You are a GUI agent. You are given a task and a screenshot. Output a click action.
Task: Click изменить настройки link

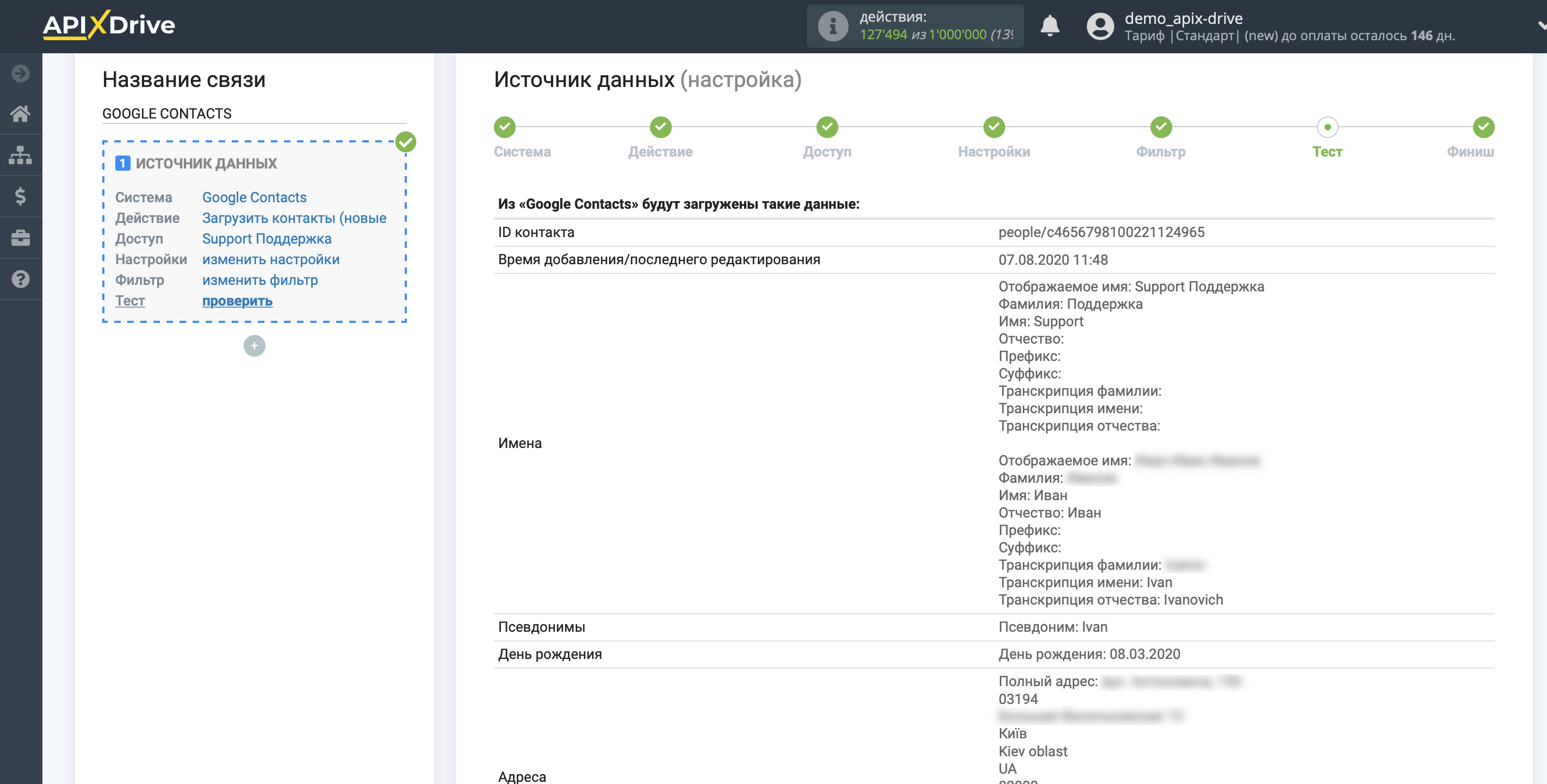(271, 259)
